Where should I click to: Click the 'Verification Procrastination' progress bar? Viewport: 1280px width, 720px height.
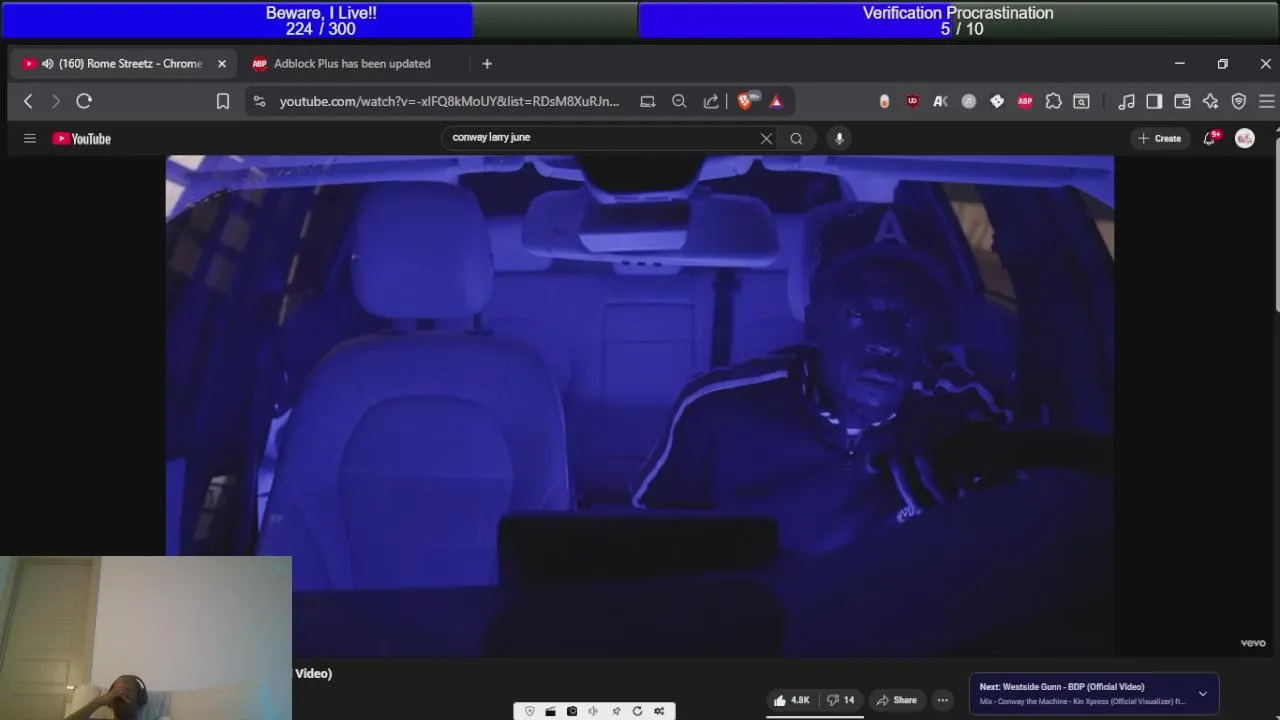[x=959, y=20]
